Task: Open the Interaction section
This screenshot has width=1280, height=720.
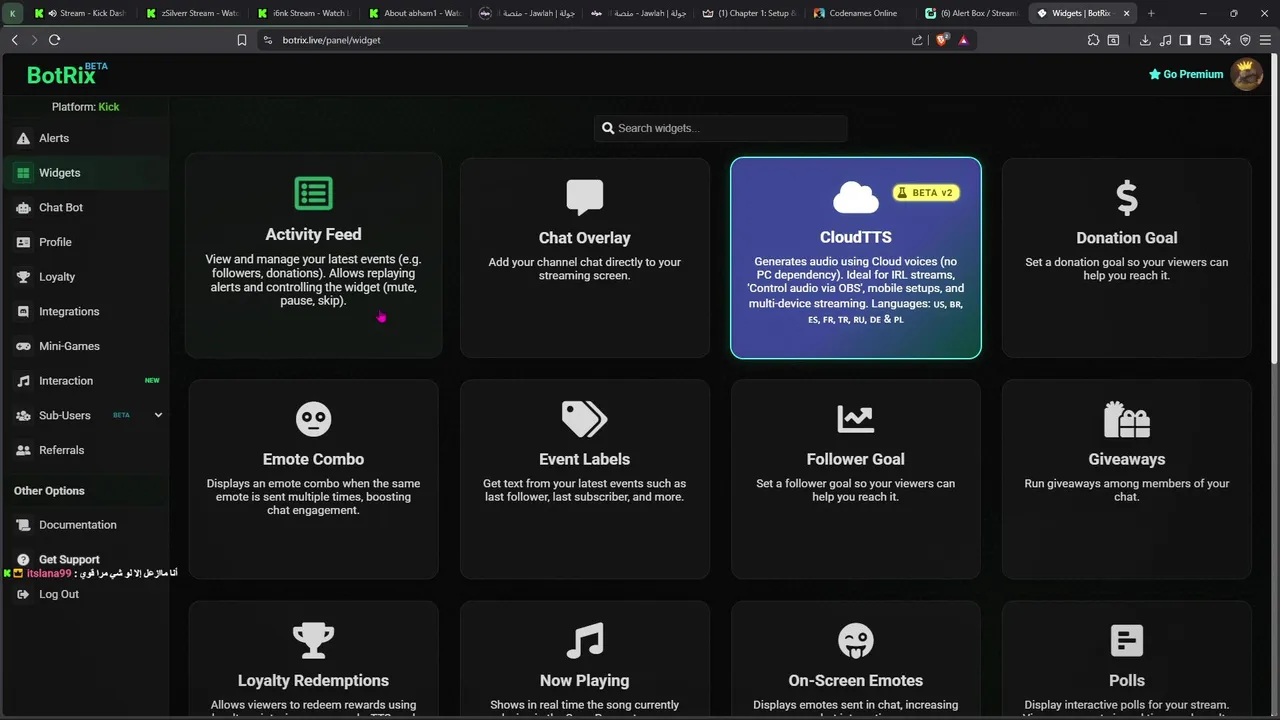Action: click(x=84, y=381)
